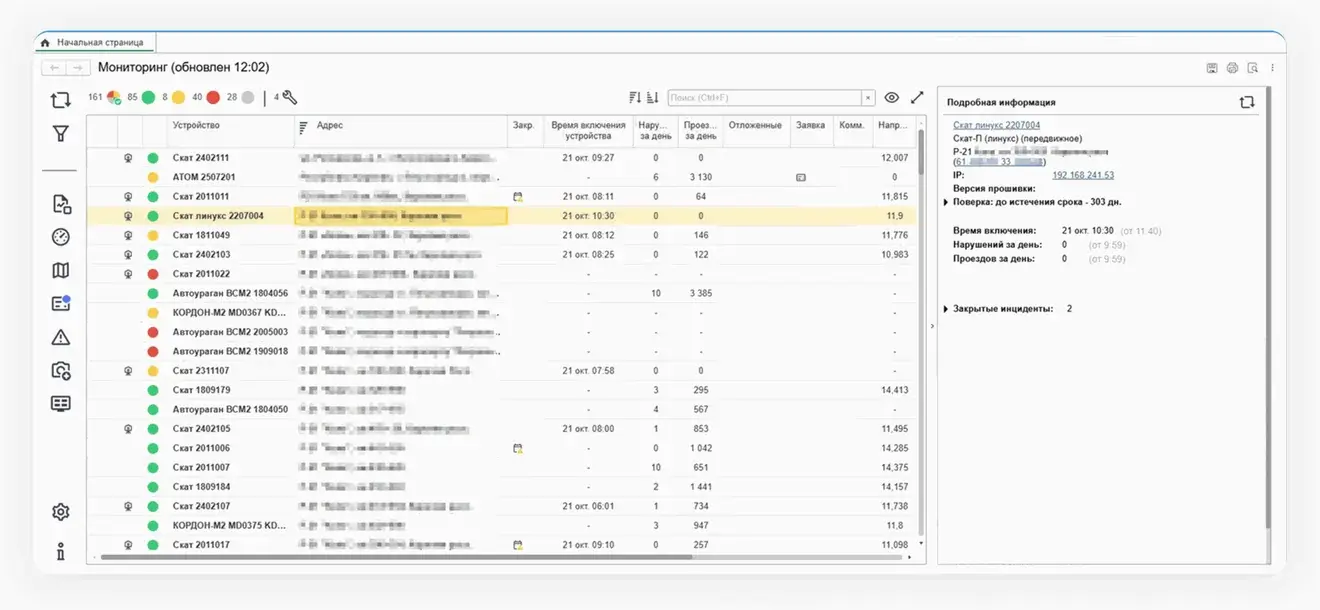The height and width of the screenshot is (610, 1320).
Task: Click the info icon at sidebar bottom
Action: click(61, 551)
